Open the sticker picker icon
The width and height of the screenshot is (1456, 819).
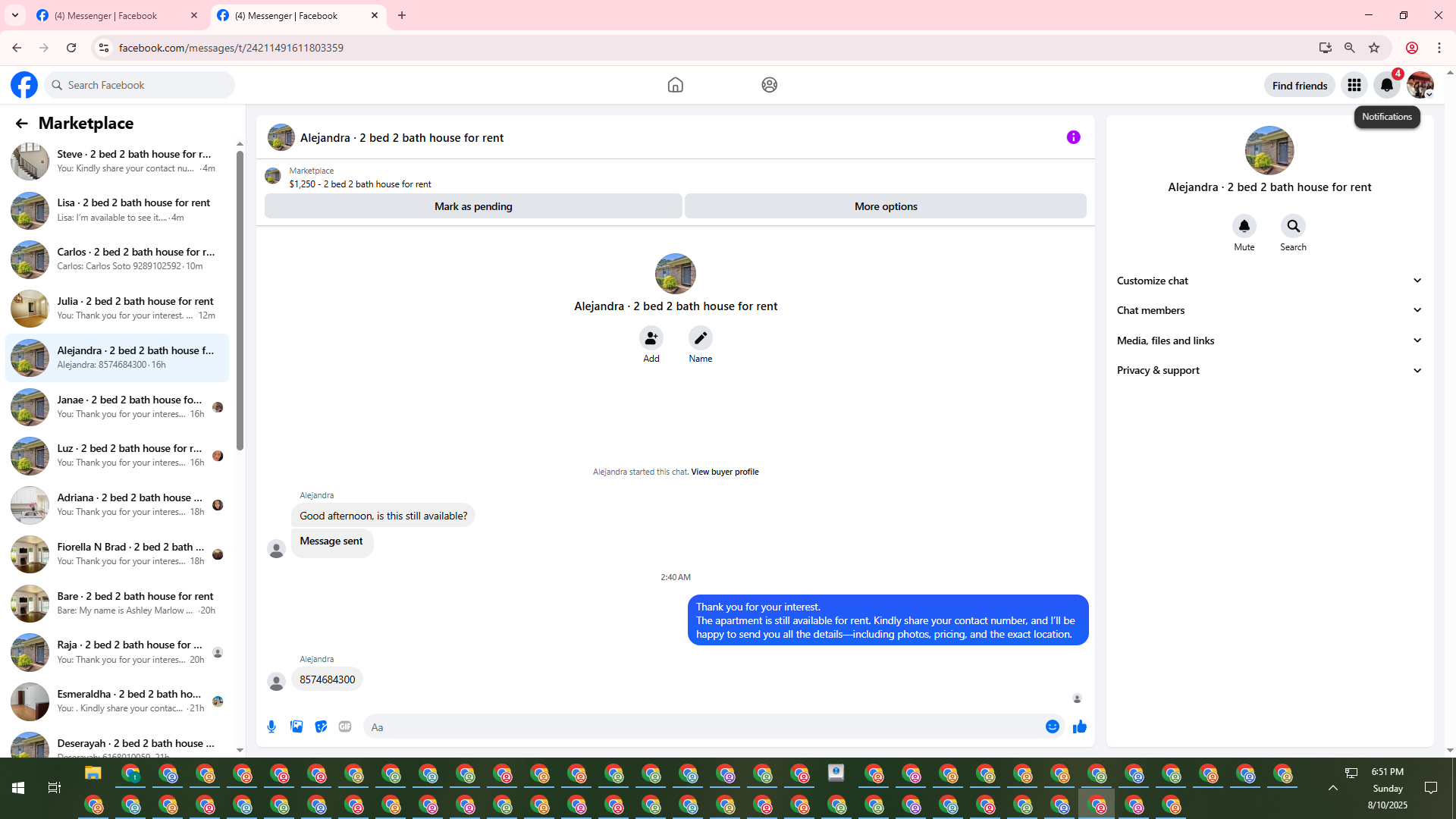[x=321, y=726]
